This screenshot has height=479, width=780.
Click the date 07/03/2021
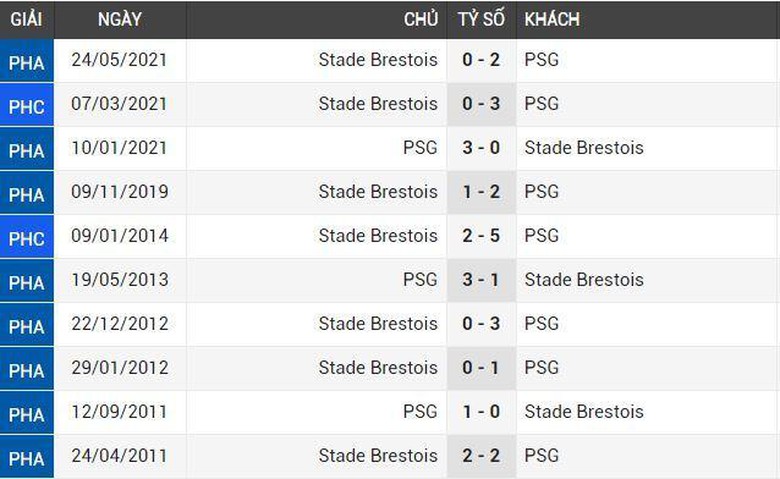pos(120,104)
